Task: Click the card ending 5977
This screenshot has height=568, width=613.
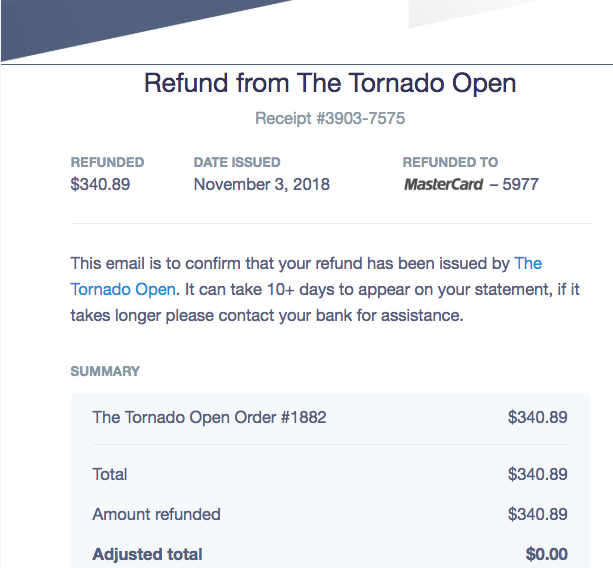Action: coord(520,185)
